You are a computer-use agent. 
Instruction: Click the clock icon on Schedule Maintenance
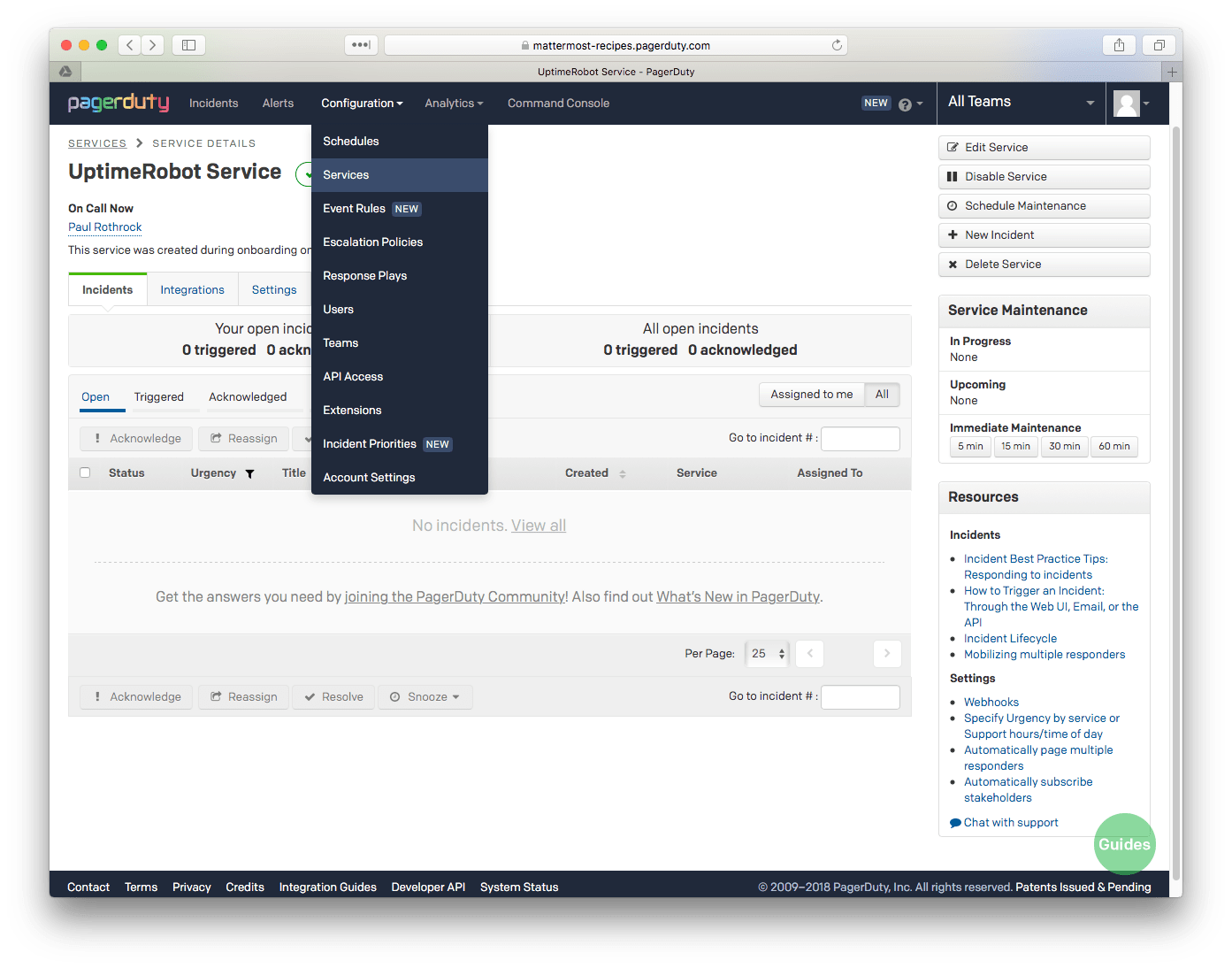point(953,205)
